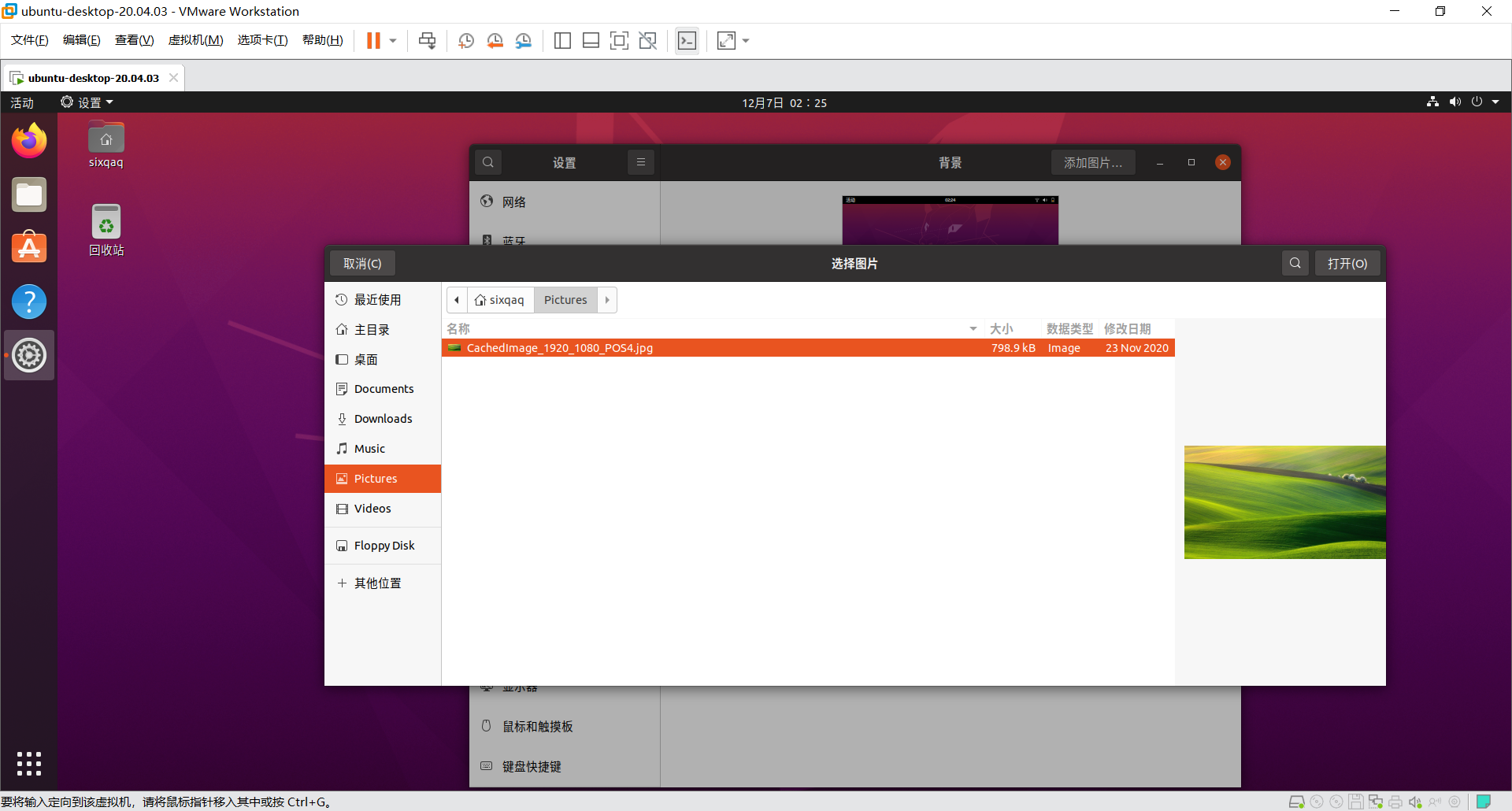Toggle the thumbnail bar visibility

[x=591, y=40]
